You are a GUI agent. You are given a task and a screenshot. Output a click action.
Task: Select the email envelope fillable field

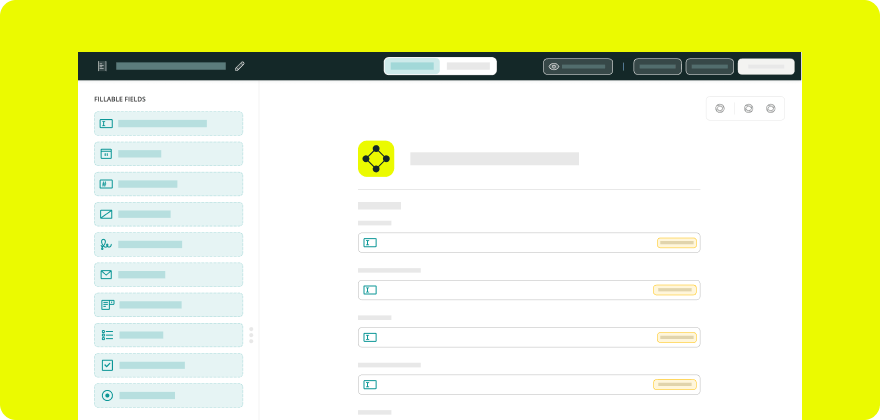click(x=168, y=275)
